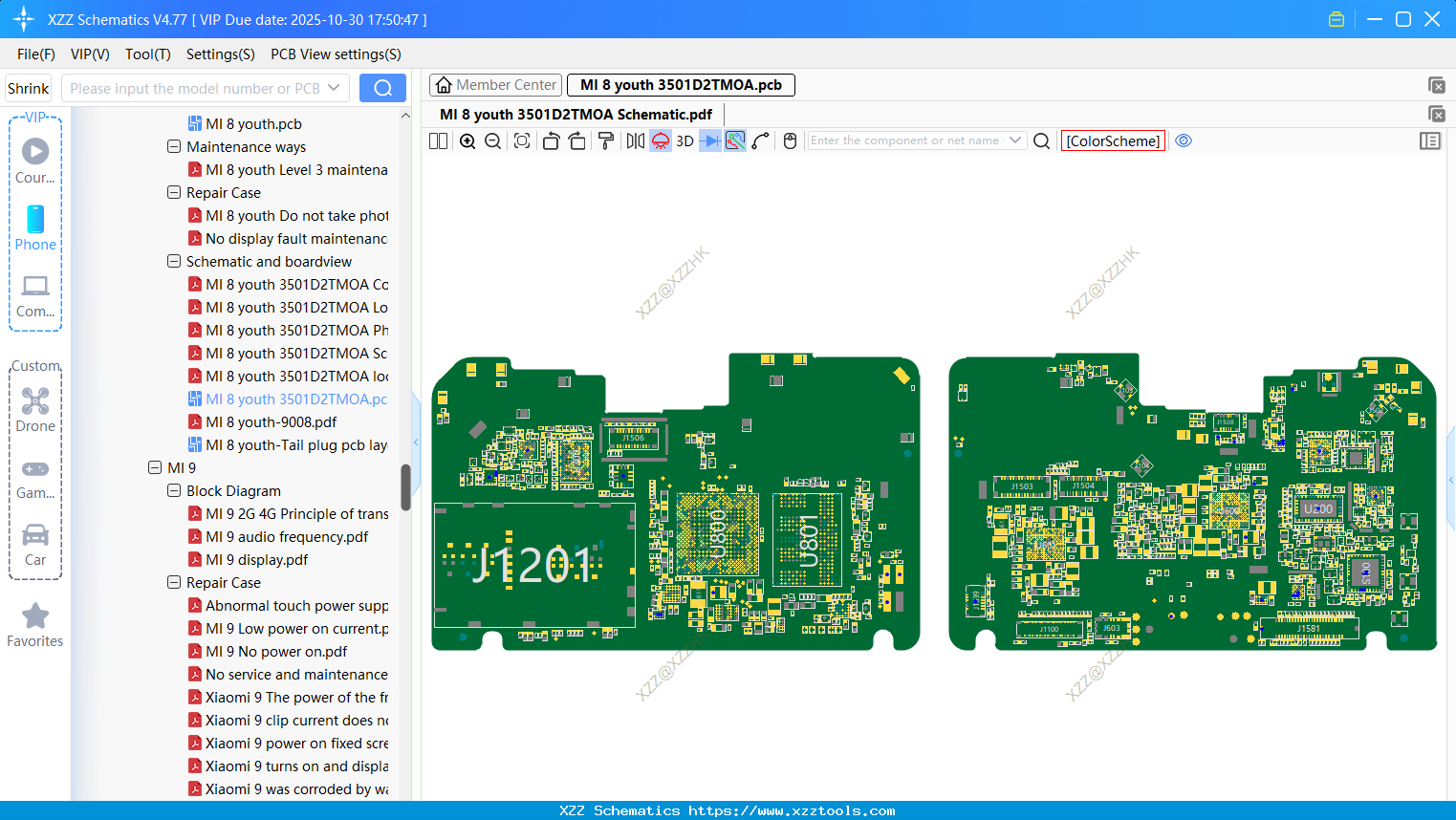Open the Settings menu
Viewport: 1456px width, 820px height.
[x=221, y=54]
